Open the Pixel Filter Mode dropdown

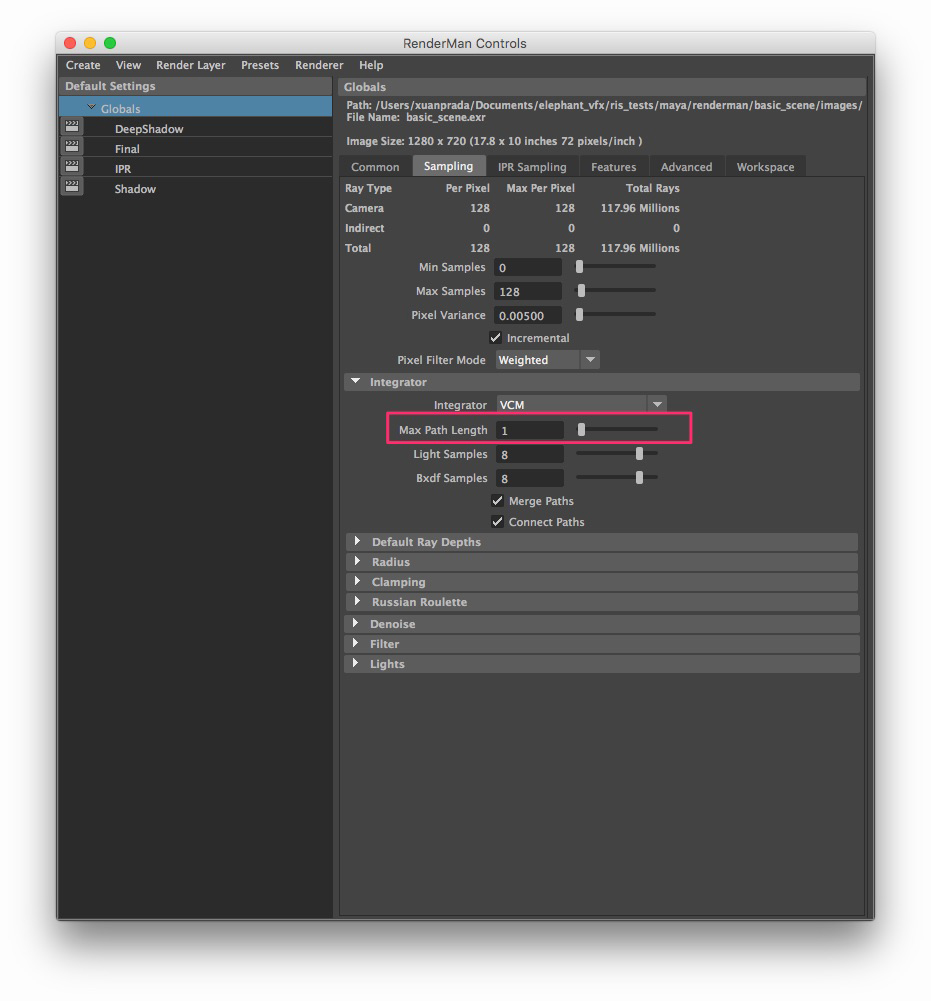point(547,359)
